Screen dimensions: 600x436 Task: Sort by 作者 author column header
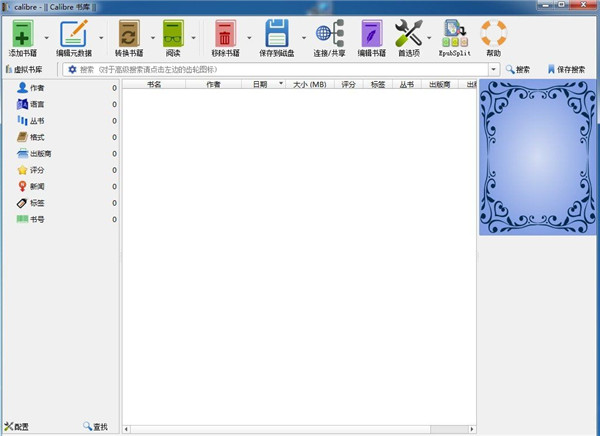[x=214, y=84]
